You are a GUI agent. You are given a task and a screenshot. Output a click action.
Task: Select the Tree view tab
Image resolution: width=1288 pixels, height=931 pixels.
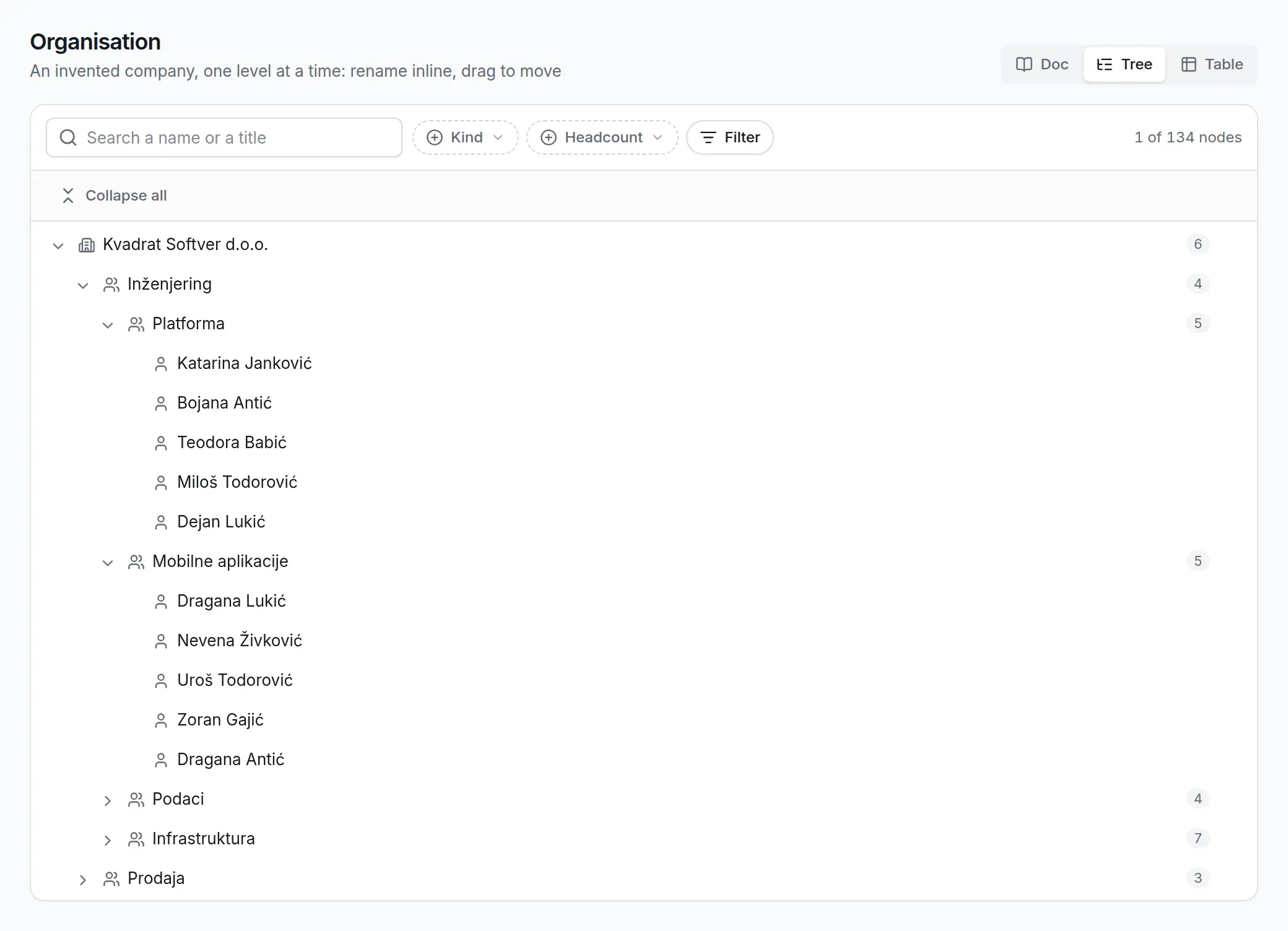[1125, 64]
